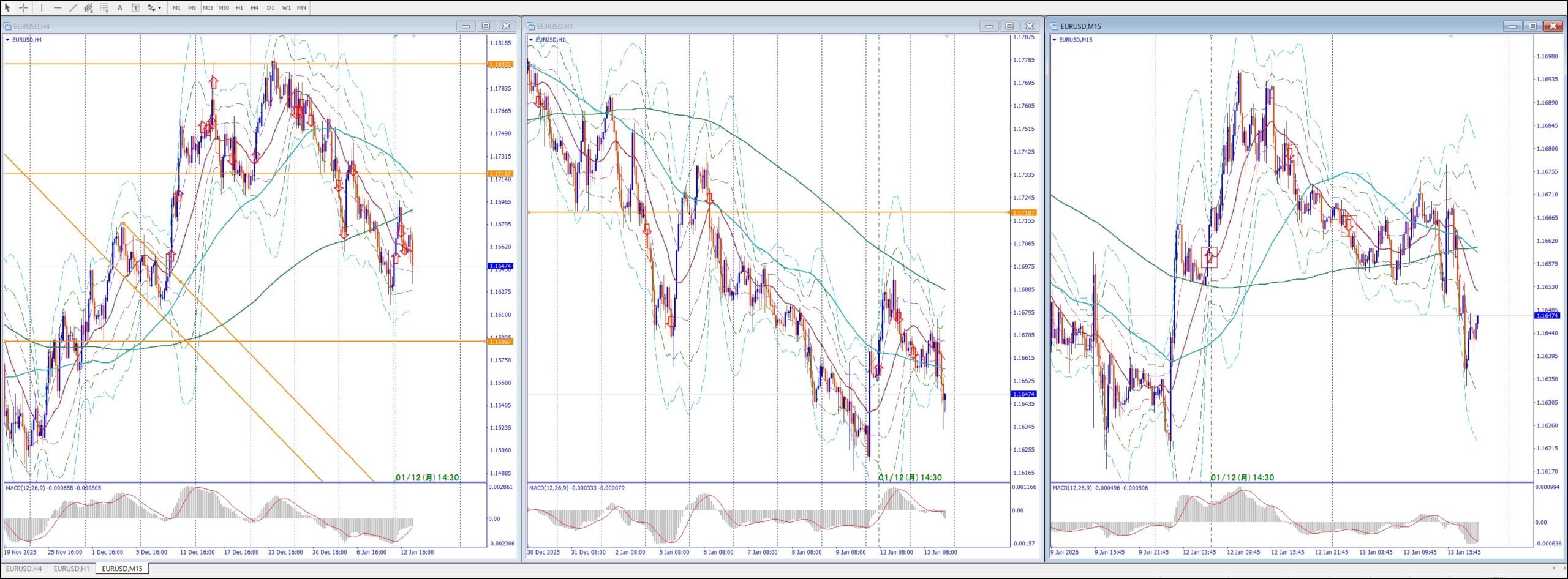Click the equidistant channel tool
Screen dimensions: 1568x579
[89, 8]
